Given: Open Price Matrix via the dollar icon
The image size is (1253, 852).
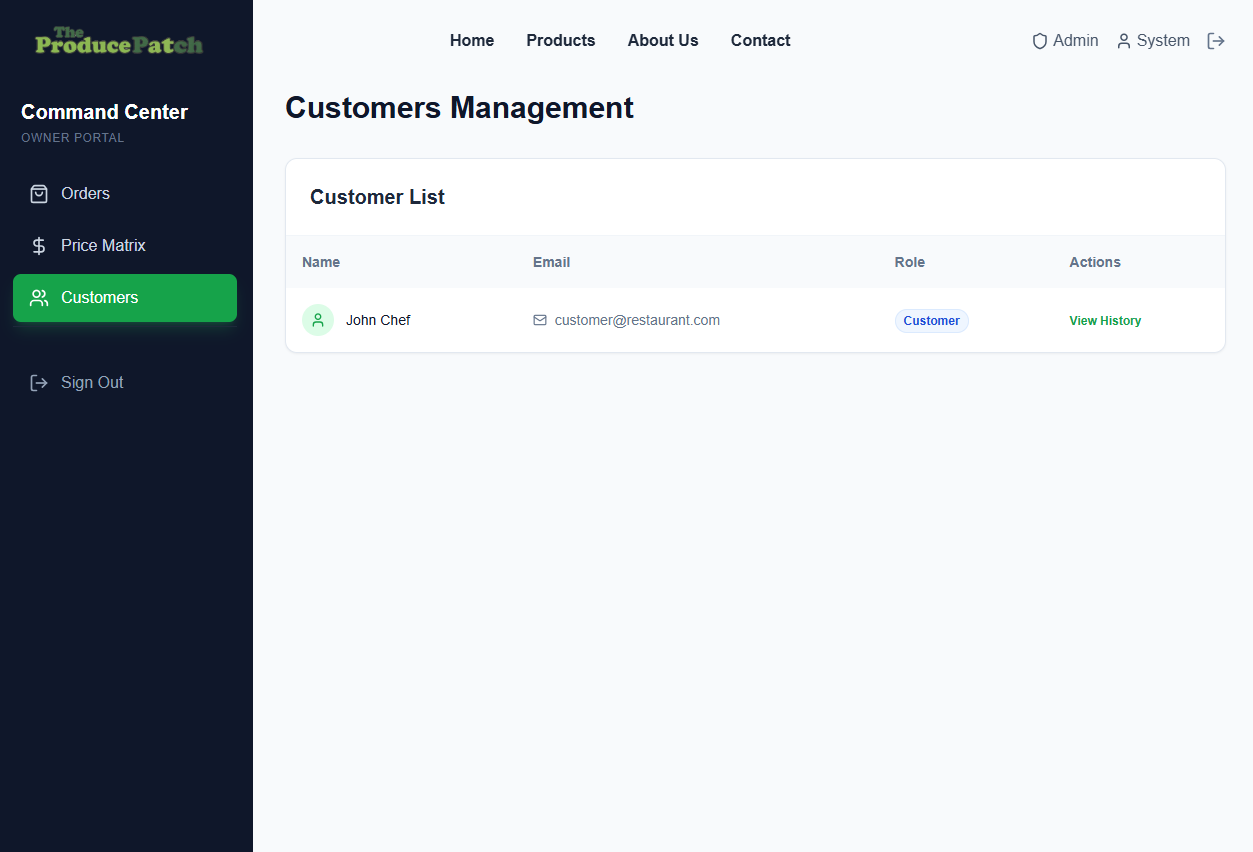Looking at the screenshot, I should click(x=38, y=245).
